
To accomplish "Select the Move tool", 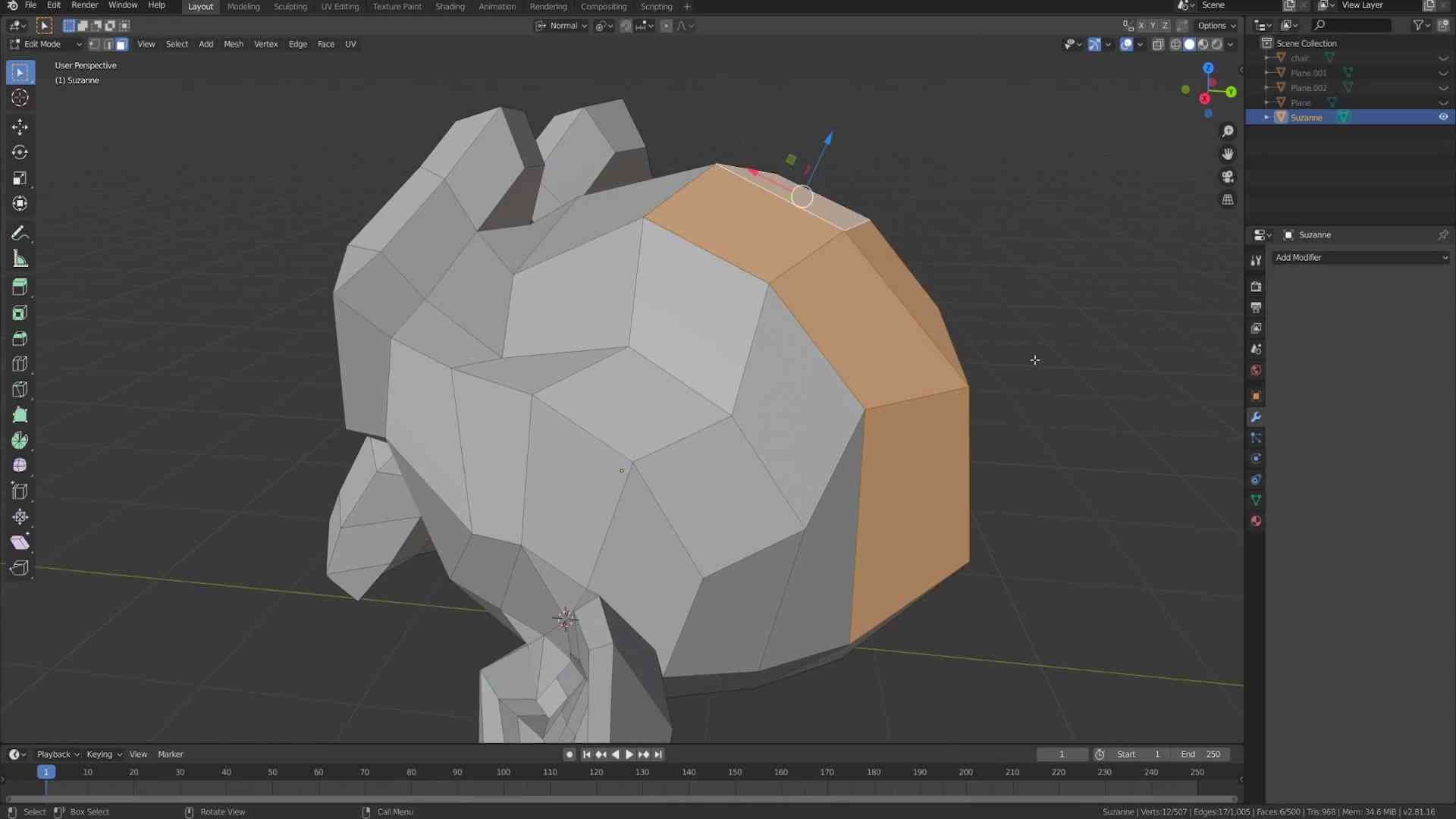I will click(20, 127).
